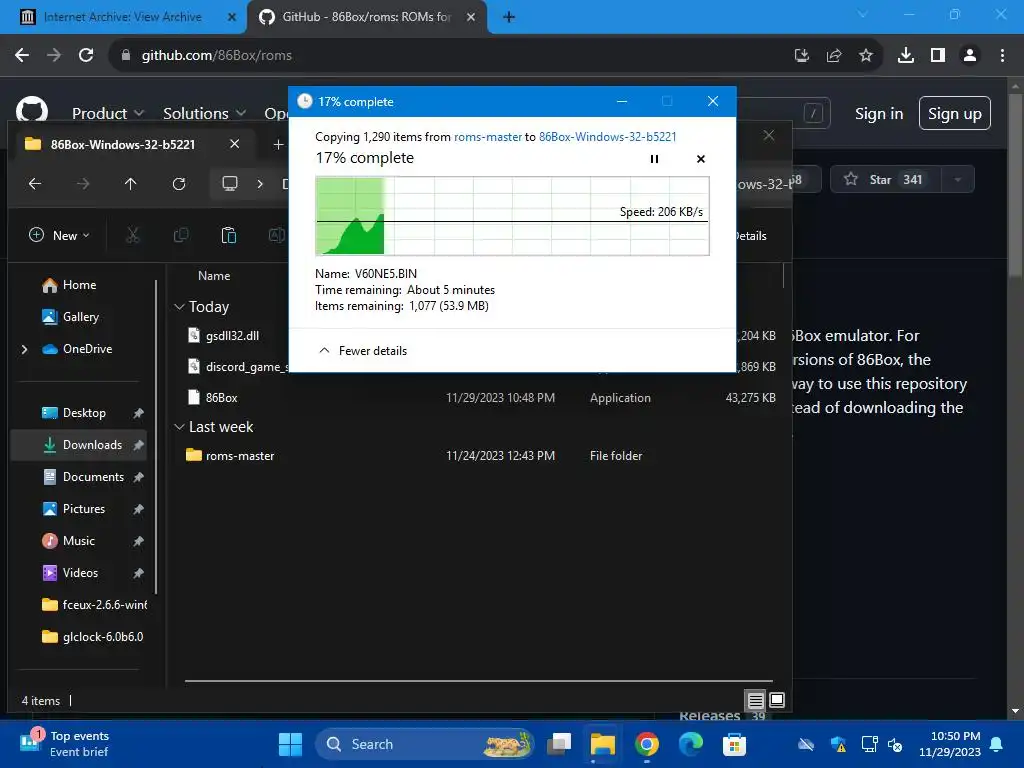Open Desktop in quick access
Screen dimensions: 1024x768
coord(84,413)
